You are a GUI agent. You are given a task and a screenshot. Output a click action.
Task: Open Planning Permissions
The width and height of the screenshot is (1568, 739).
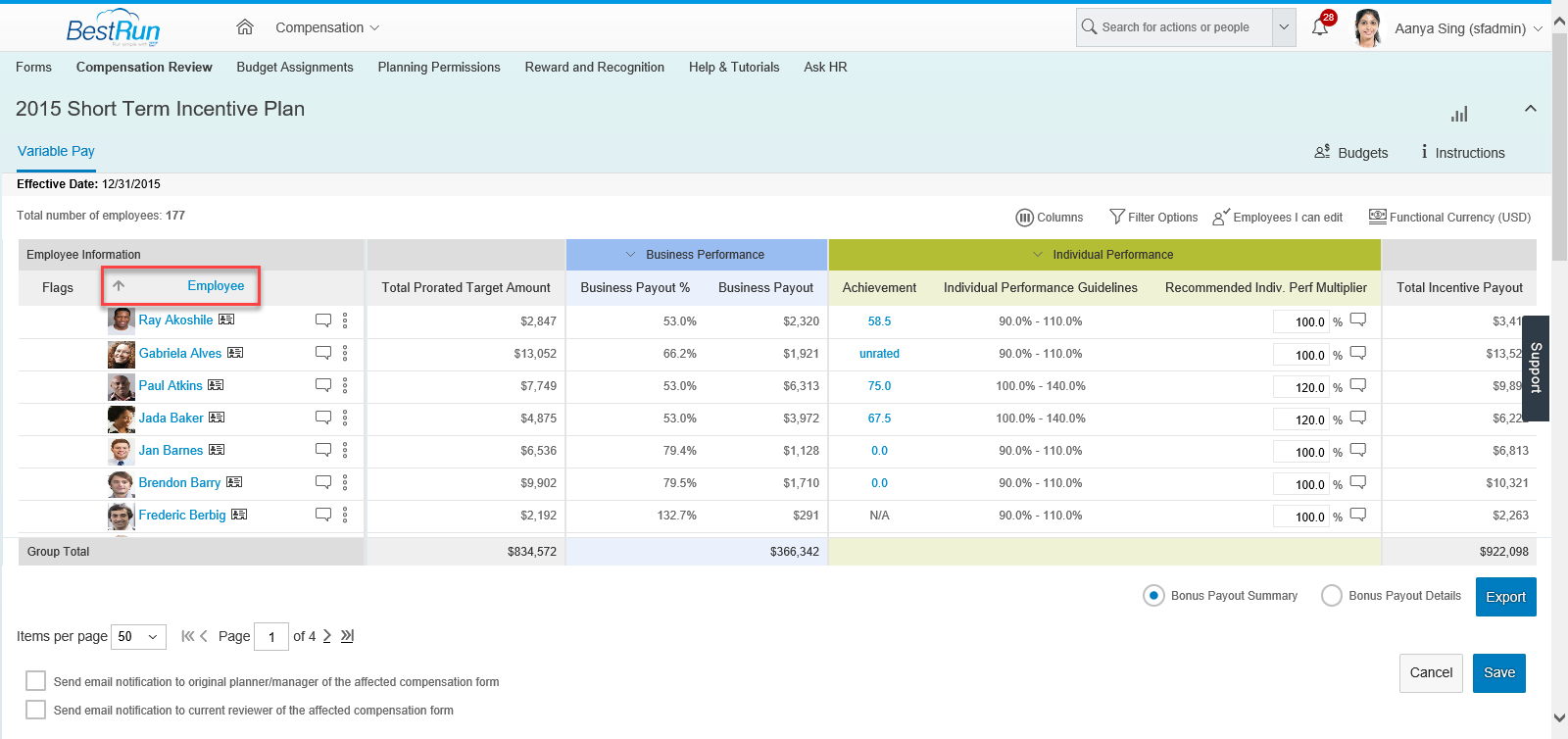click(439, 67)
